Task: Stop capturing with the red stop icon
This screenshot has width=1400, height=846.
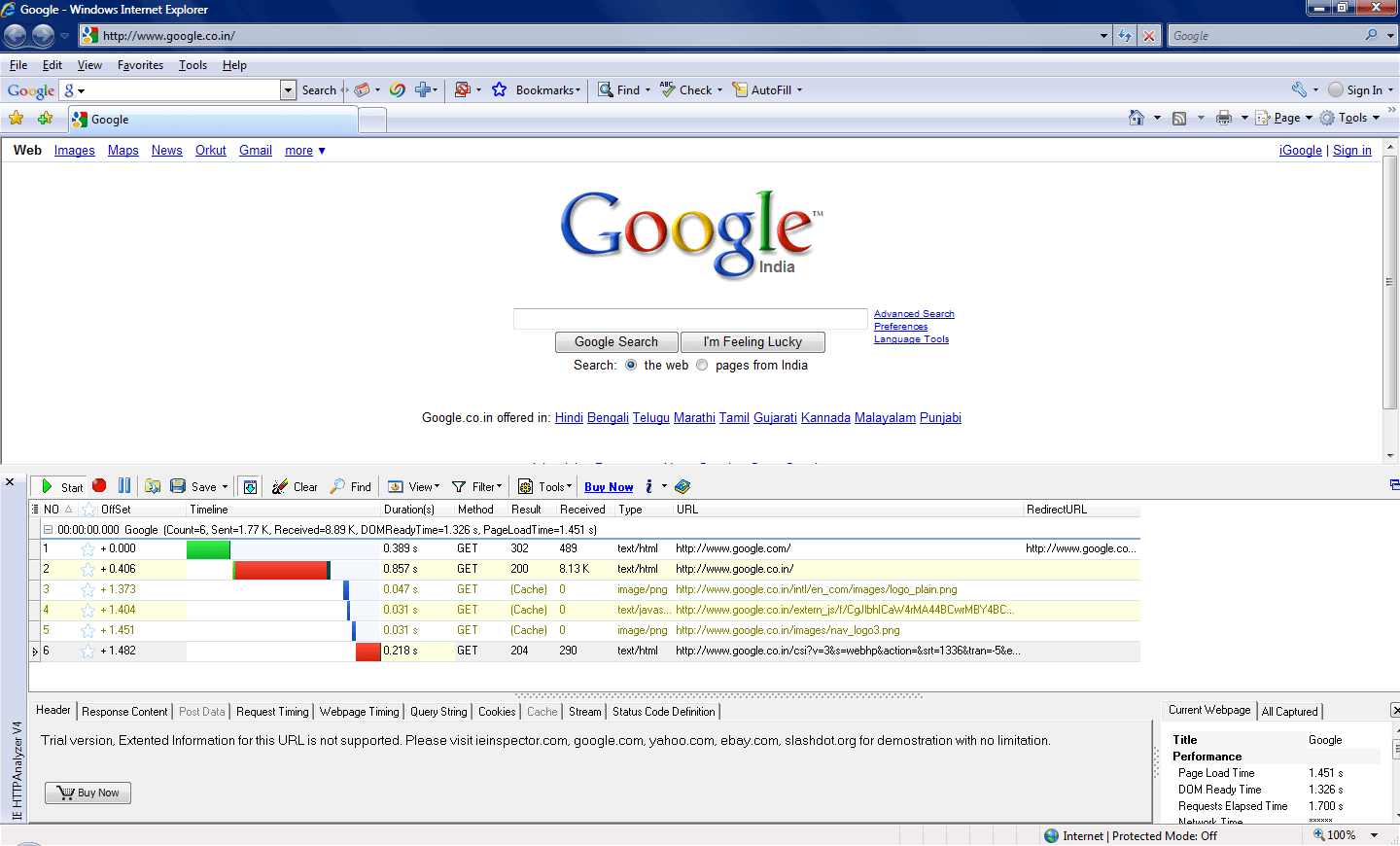Action: point(99,485)
